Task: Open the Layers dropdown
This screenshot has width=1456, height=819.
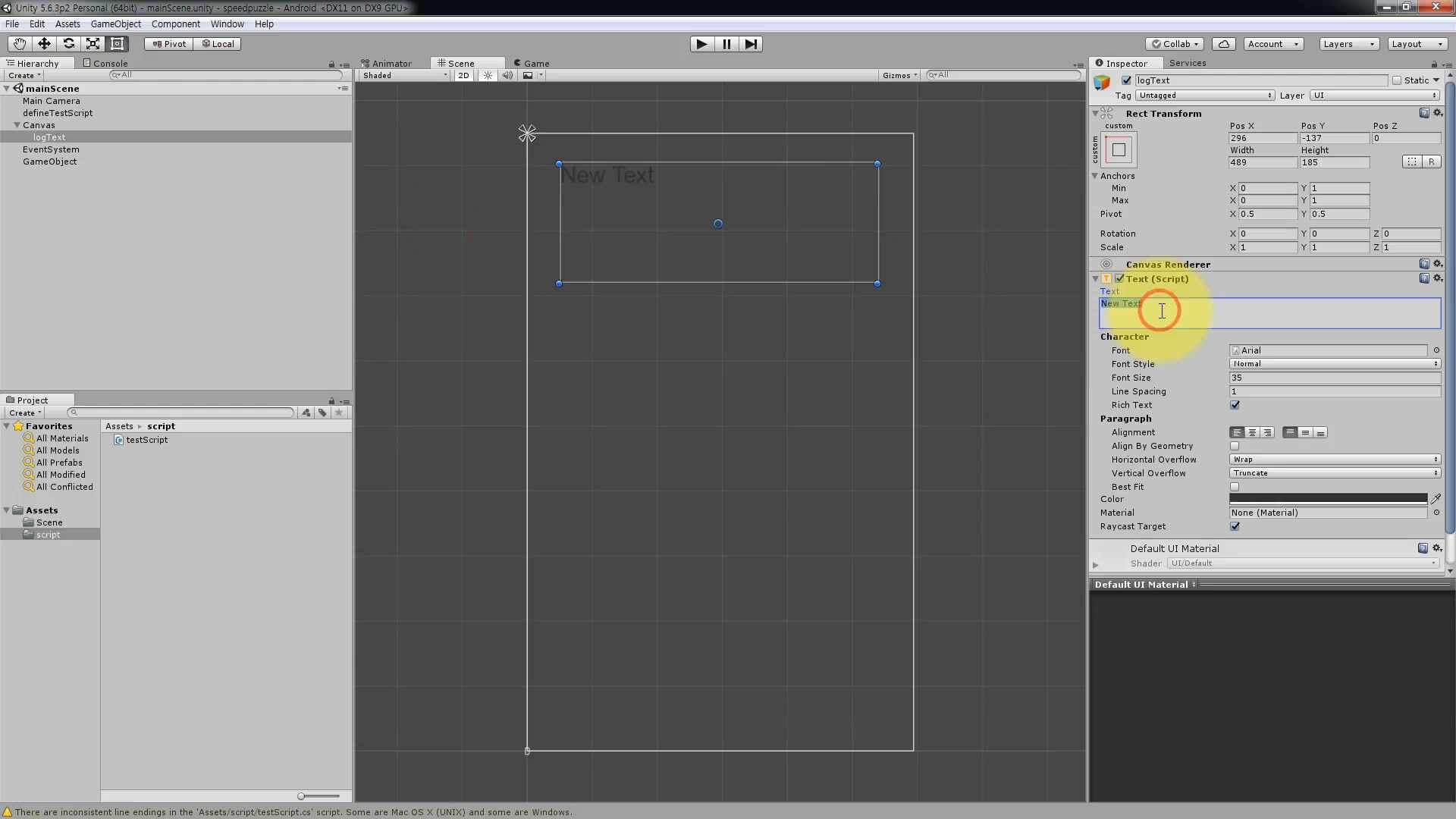Action: pyautogui.click(x=1349, y=44)
